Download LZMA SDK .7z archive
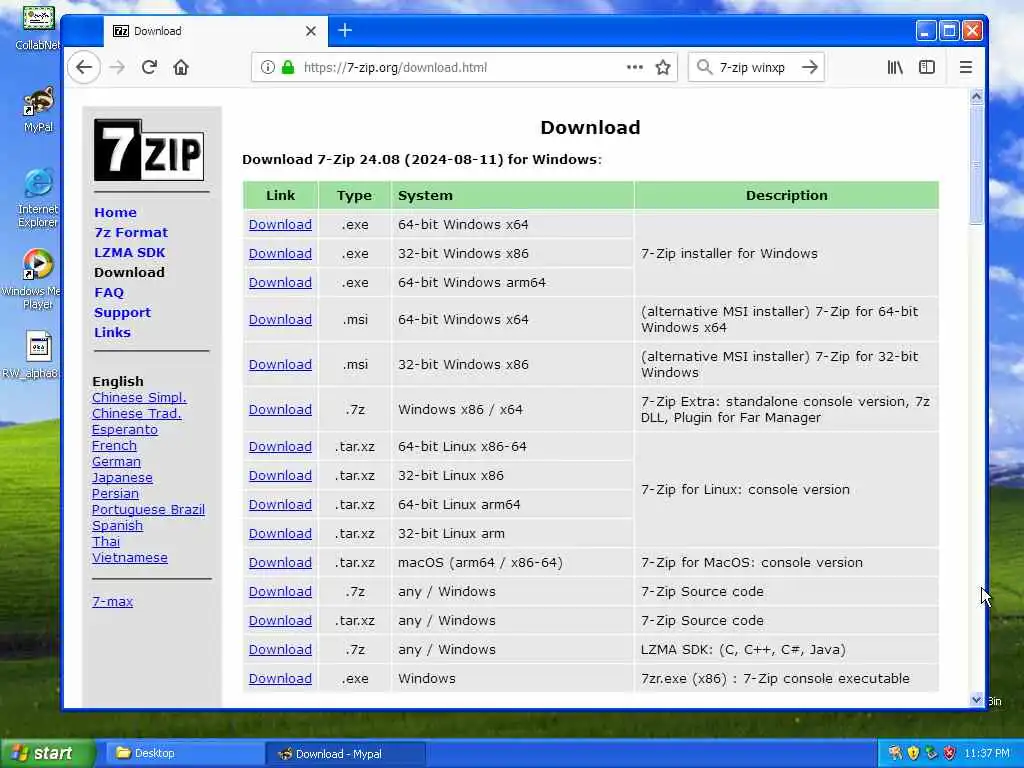The image size is (1024, 768). (x=280, y=650)
